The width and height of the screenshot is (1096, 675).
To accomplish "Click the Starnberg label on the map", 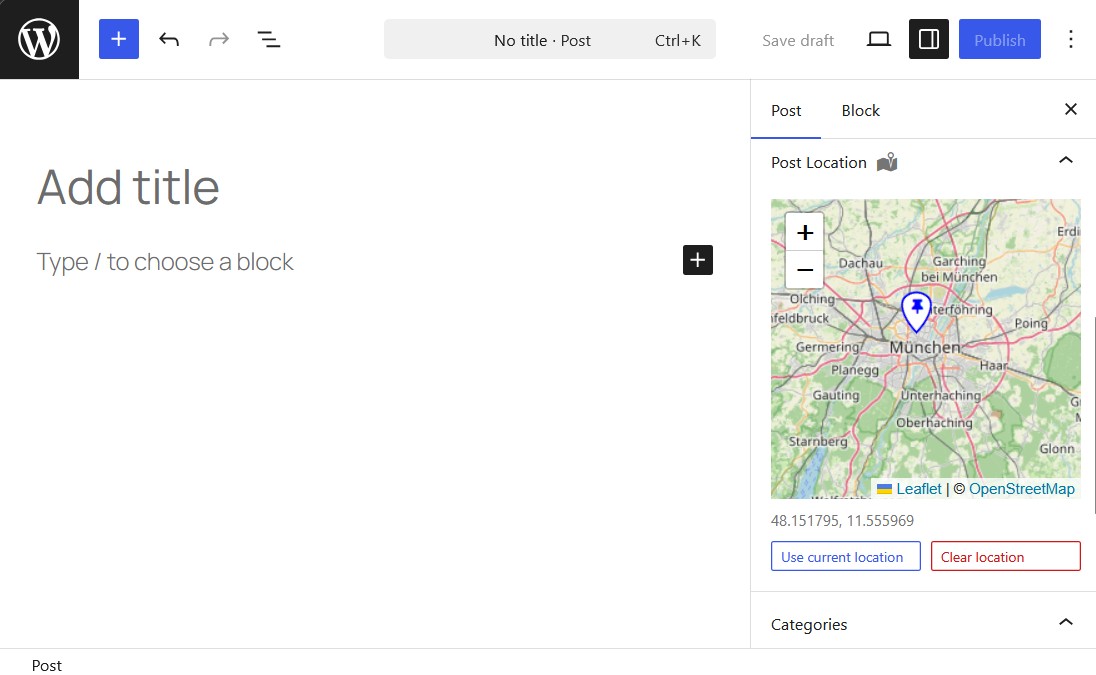I will pyautogui.click(x=818, y=442).
